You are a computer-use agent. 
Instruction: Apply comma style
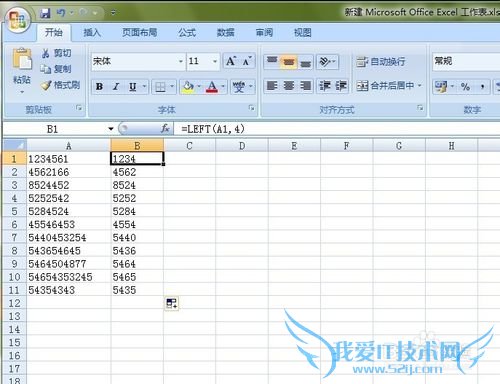[x=482, y=87]
